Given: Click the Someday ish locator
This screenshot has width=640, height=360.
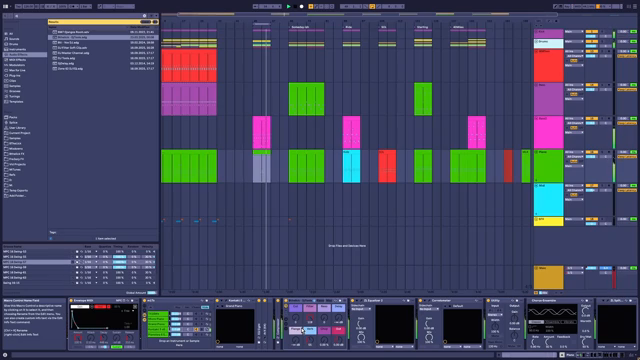Looking at the screenshot, I should (300, 27).
